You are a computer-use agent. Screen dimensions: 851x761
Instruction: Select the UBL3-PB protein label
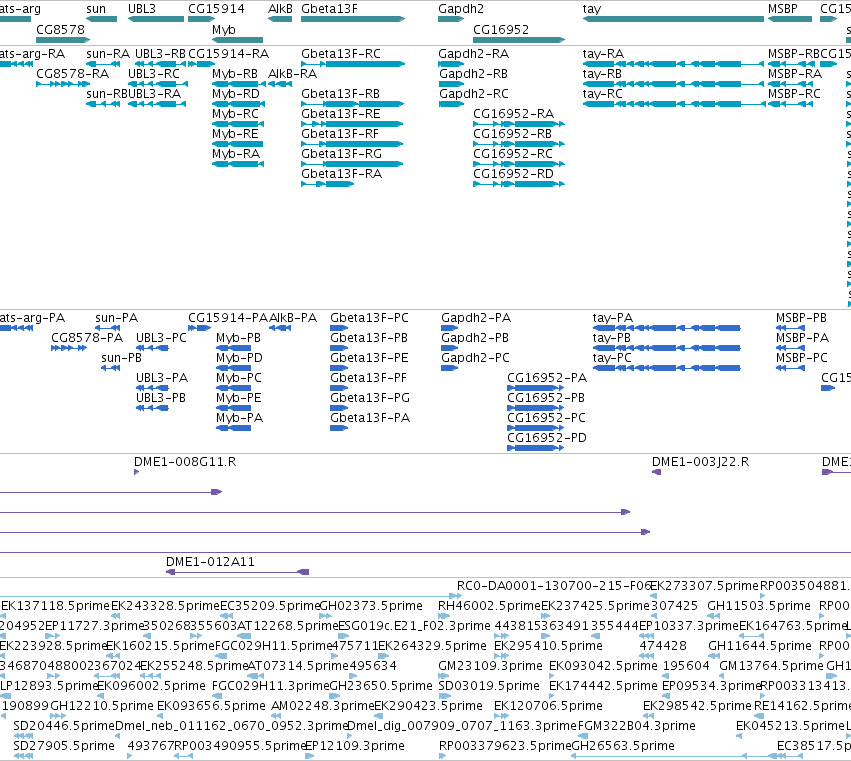coord(161,397)
